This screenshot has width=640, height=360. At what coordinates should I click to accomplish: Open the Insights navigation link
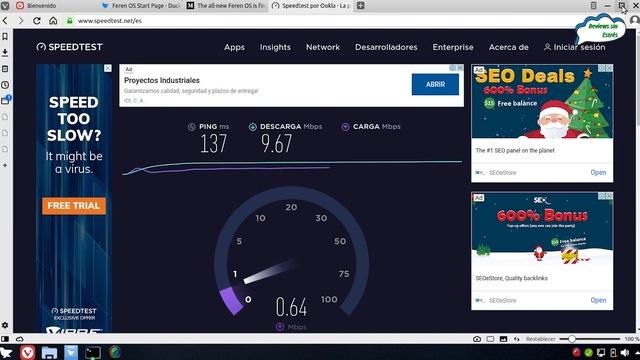[x=276, y=47]
